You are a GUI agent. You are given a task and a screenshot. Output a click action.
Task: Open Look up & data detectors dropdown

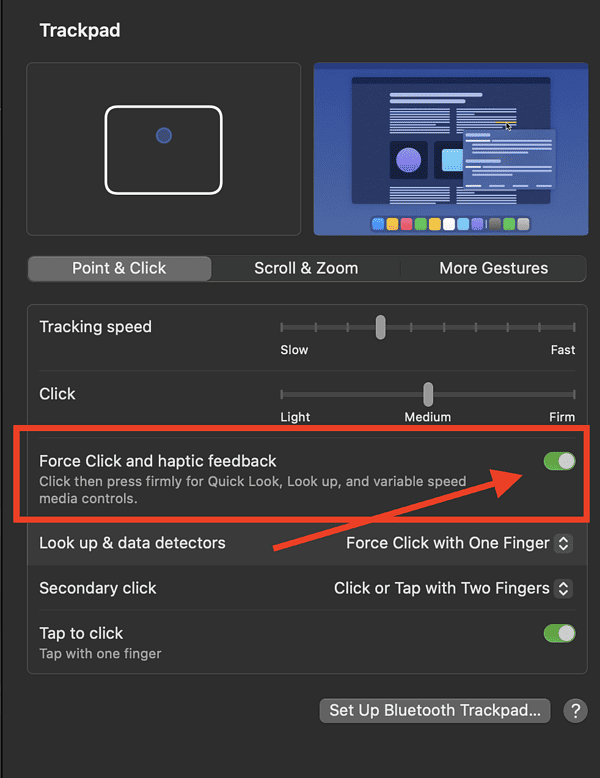(458, 543)
